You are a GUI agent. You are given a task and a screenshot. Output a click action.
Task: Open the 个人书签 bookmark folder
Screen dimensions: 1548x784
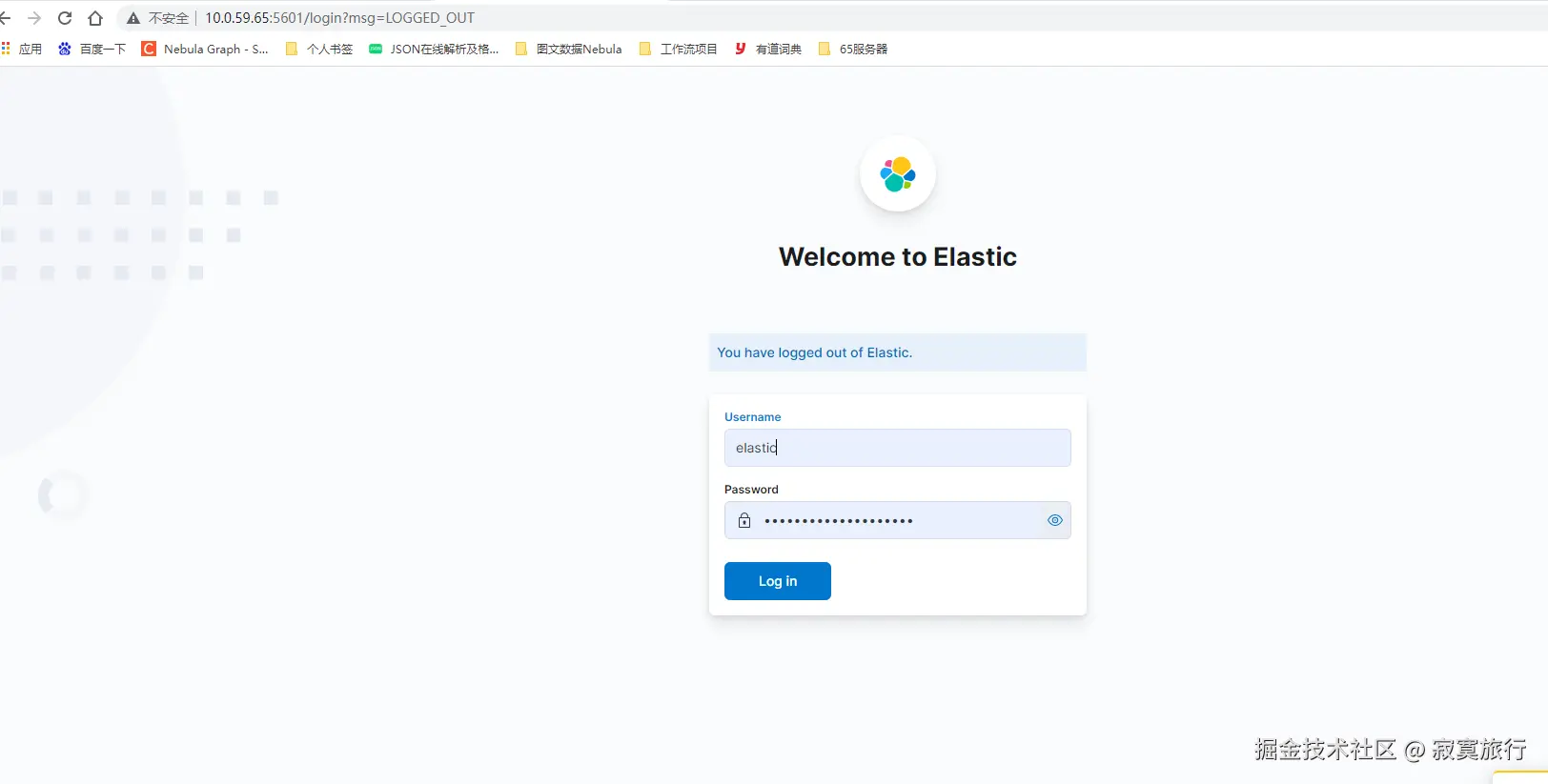click(319, 49)
